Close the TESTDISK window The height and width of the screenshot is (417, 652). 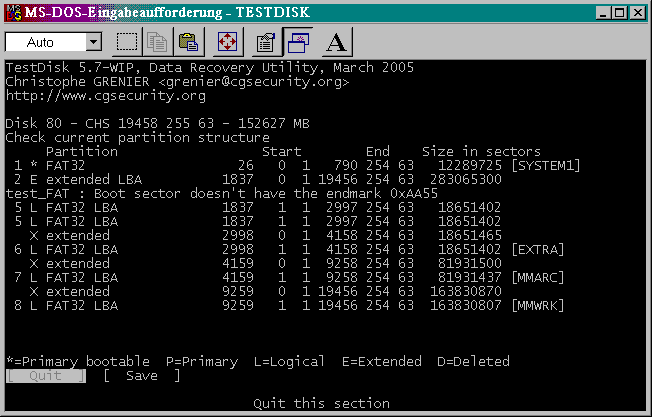(x=637, y=13)
